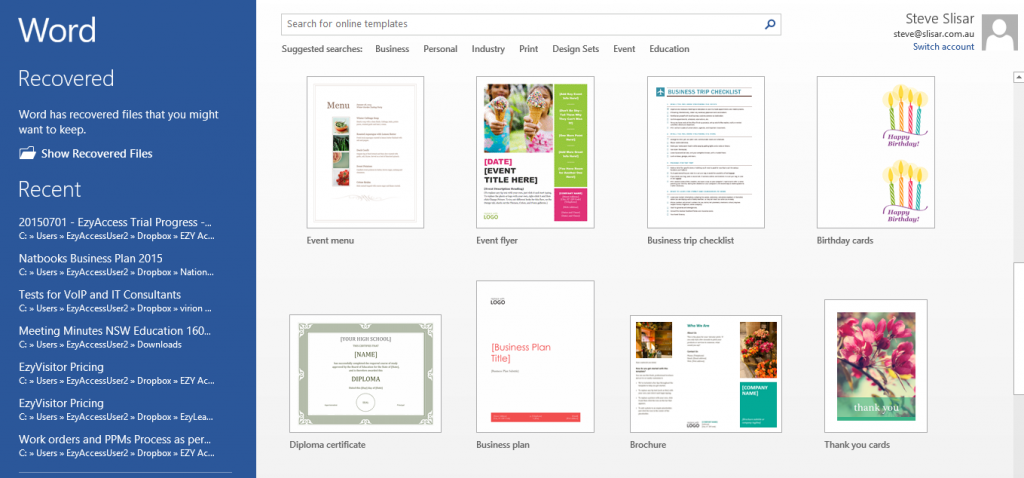Select the Design Sets suggested search
1024x478 pixels.
(x=575, y=49)
